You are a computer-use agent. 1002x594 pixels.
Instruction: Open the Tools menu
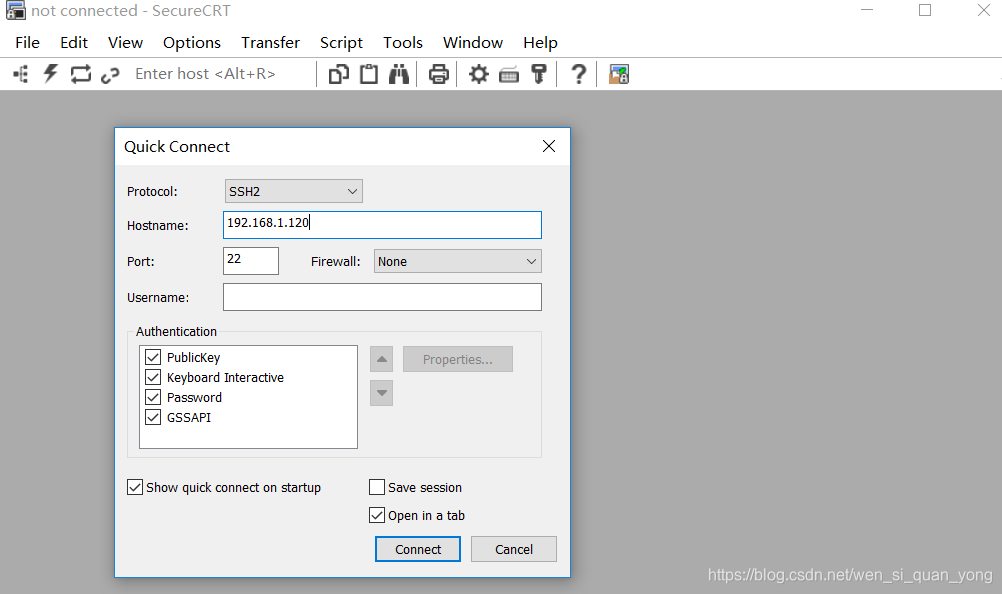point(403,42)
